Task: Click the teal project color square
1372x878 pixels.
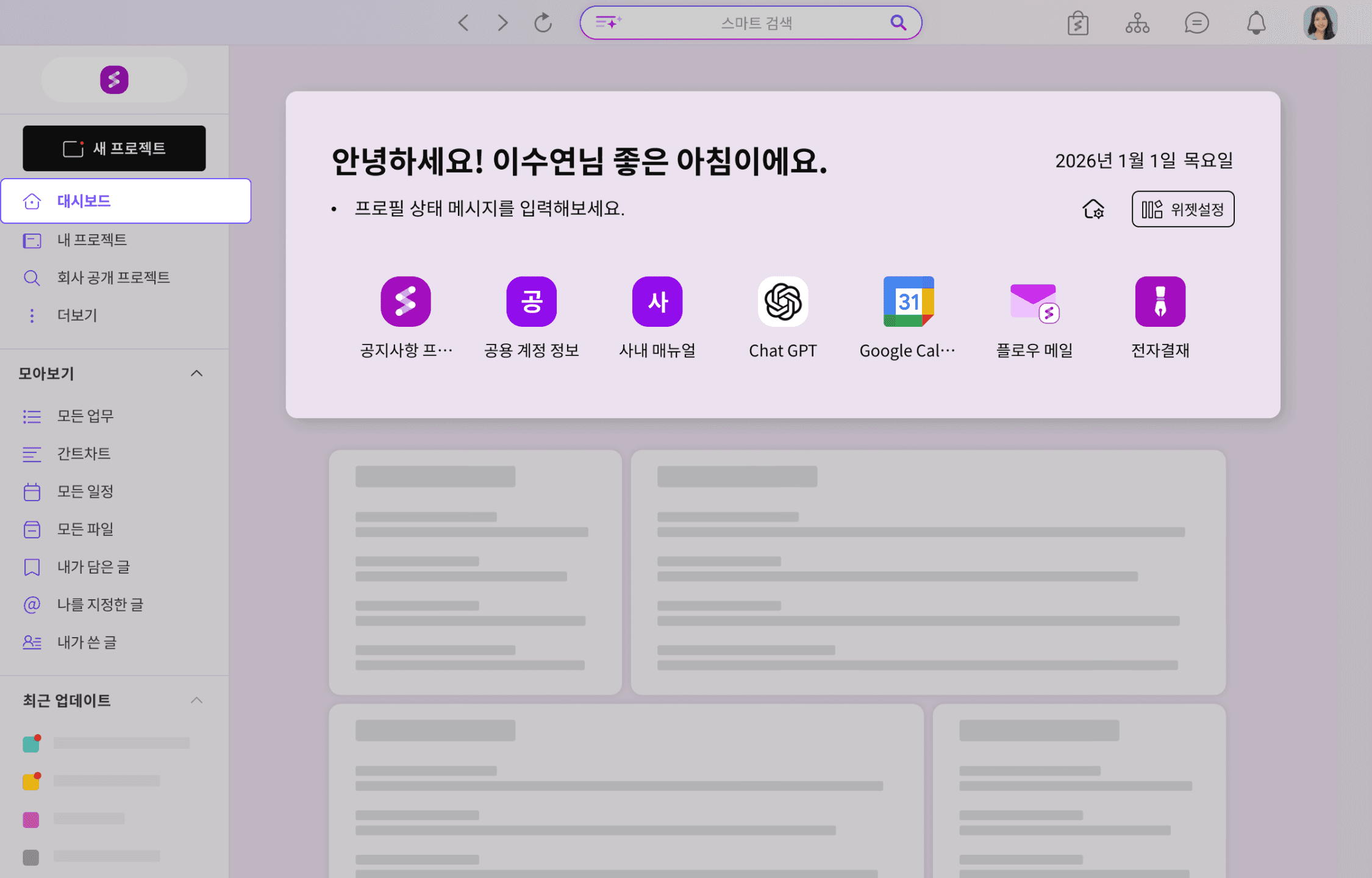Action: pos(31,744)
